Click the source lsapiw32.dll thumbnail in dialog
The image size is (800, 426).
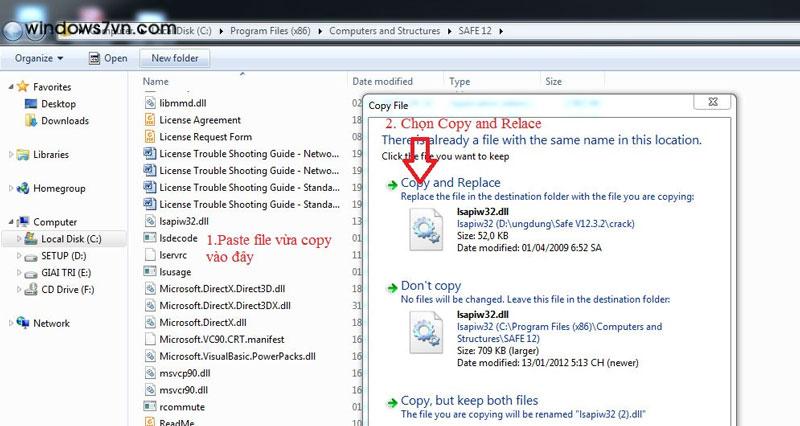pos(426,230)
